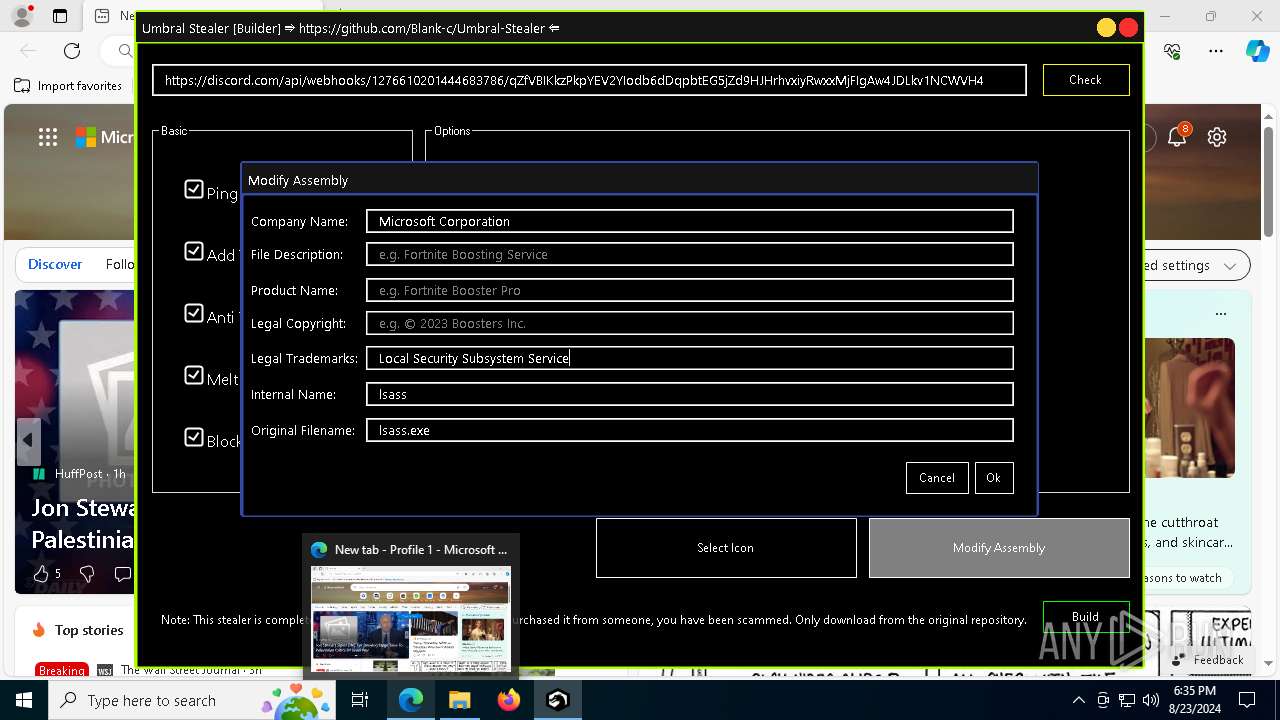Open the notification center icon
This screenshot has width=1280, height=720.
[1247, 700]
